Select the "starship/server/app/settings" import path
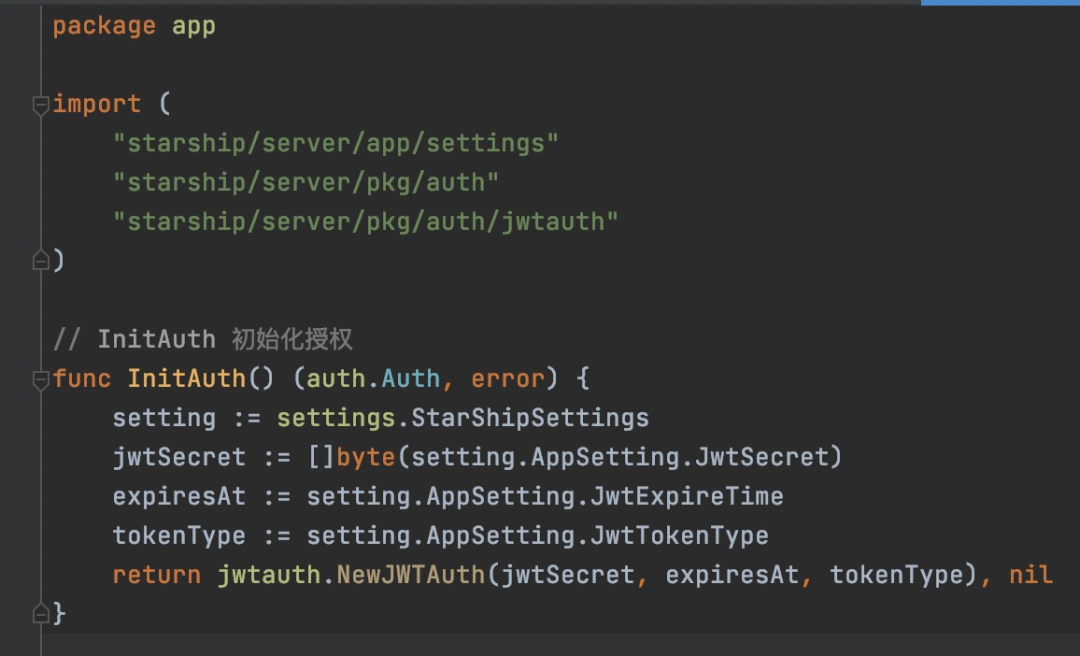The image size is (1080, 656). tap(335, 143)
